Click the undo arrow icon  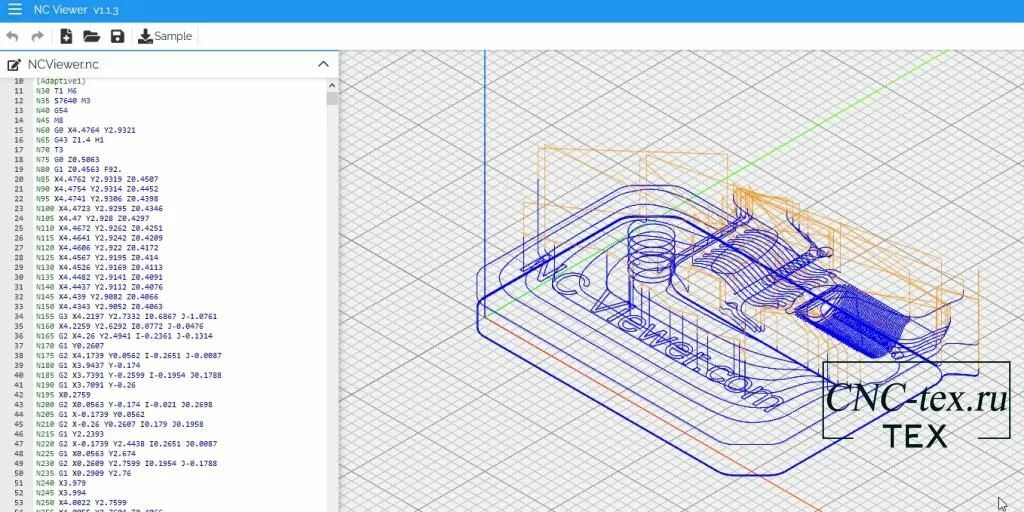pyautogui.click(x=12, y=37)
